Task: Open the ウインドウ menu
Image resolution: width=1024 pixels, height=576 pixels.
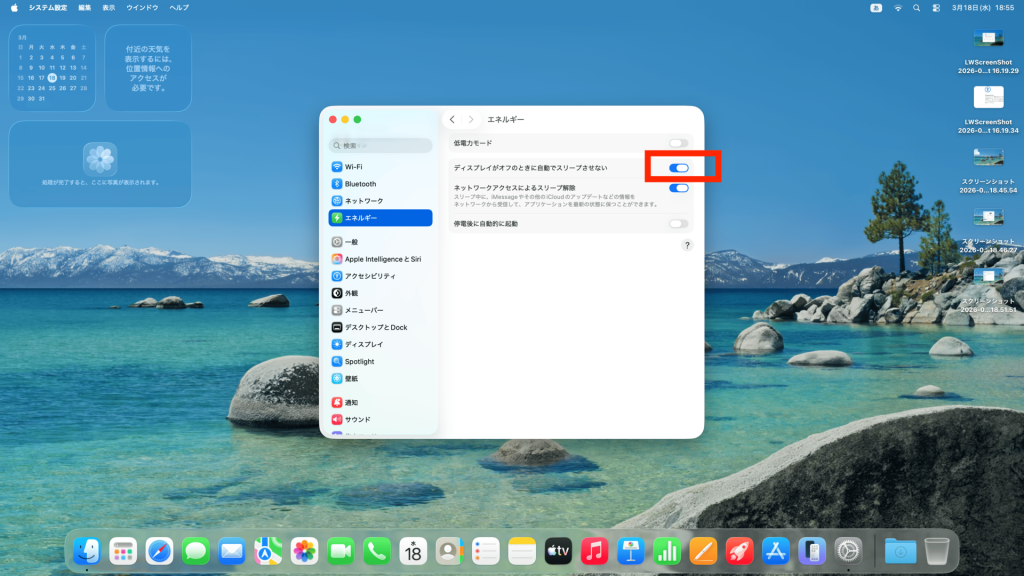Action: coord(142,8)
